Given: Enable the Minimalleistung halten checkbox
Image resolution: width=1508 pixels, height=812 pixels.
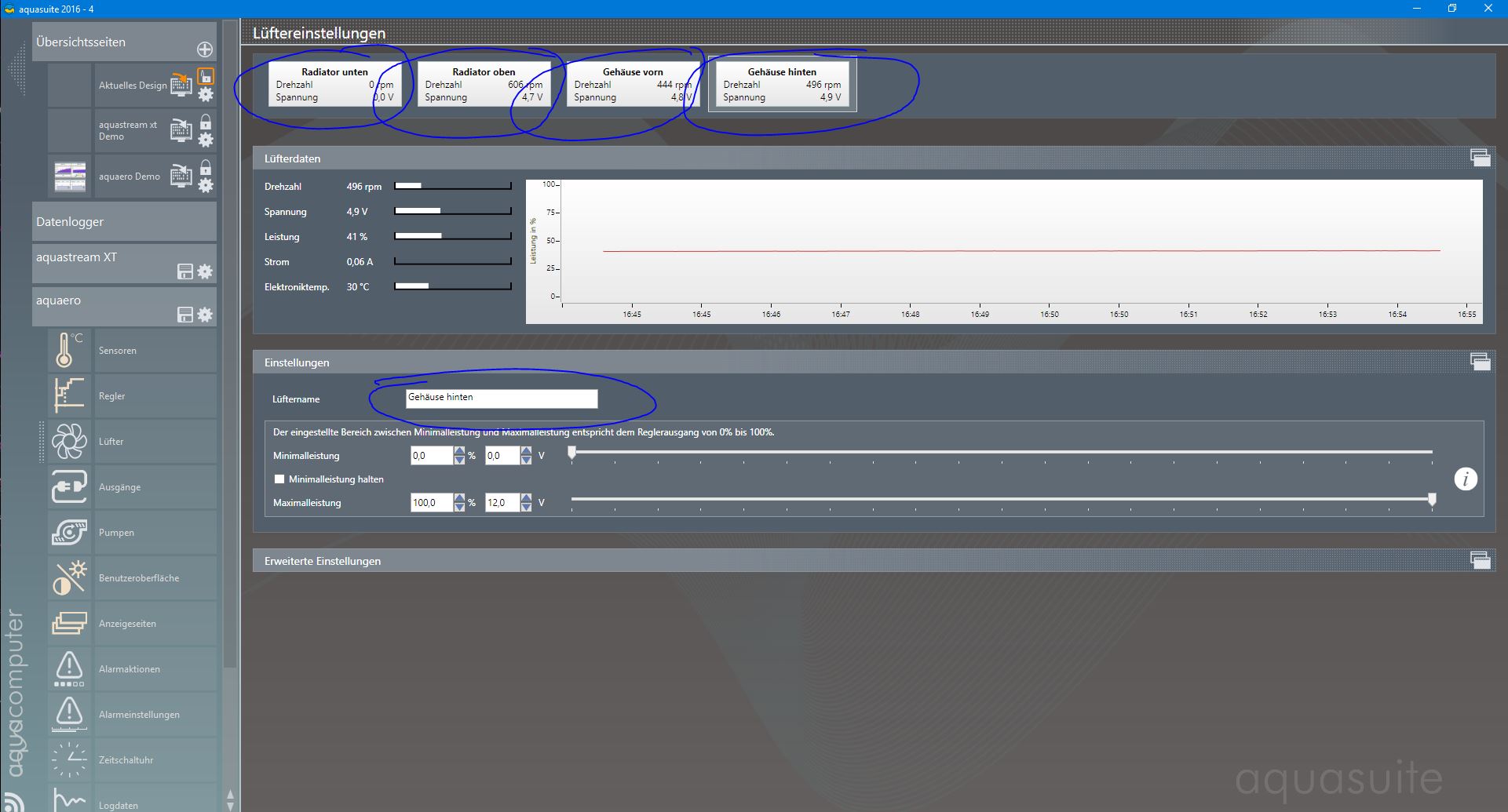Looking at the screenshot, I should [279, 479].
